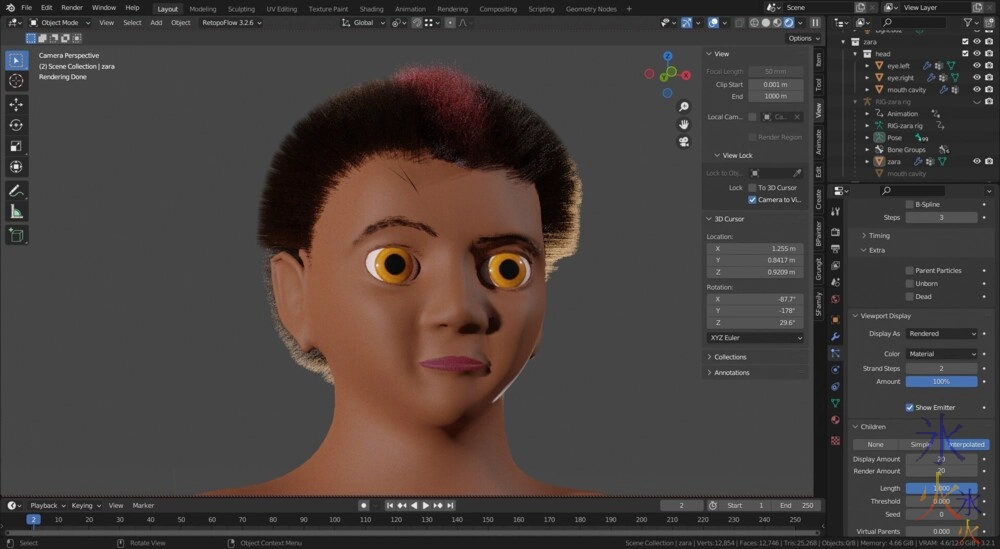Activate the 3D Cursor tool
This screenshot has height=549, width=1000.
point(16,81)
